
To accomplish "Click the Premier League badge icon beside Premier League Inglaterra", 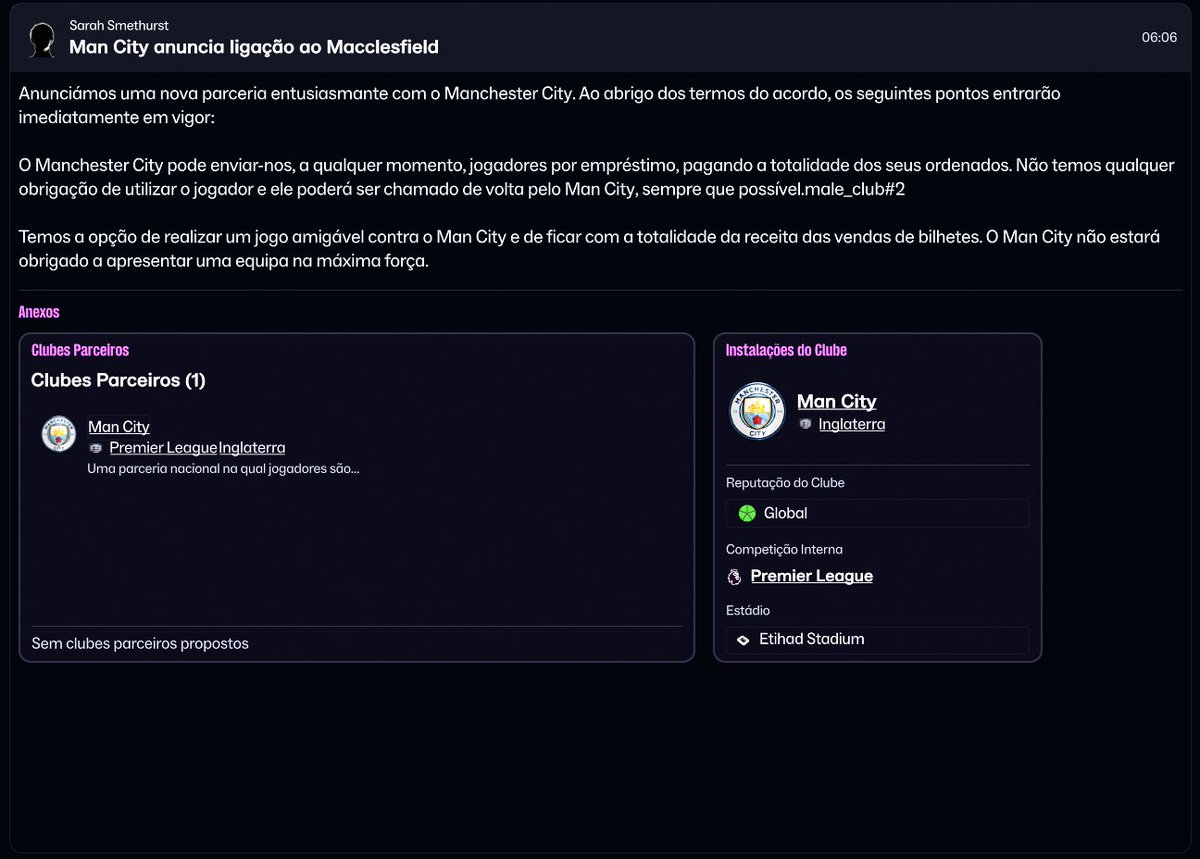I will pos(96,448).
